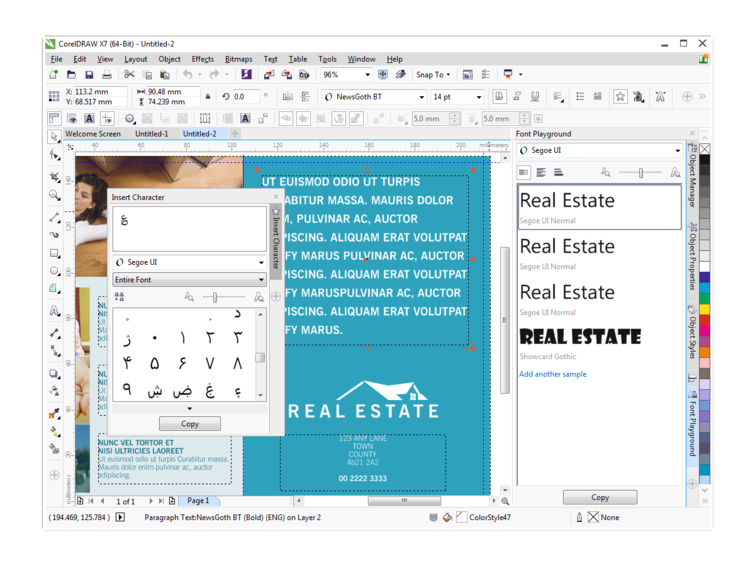Open the Tools menu
This screenshot has width=755, height=566.
click(327, 59)
